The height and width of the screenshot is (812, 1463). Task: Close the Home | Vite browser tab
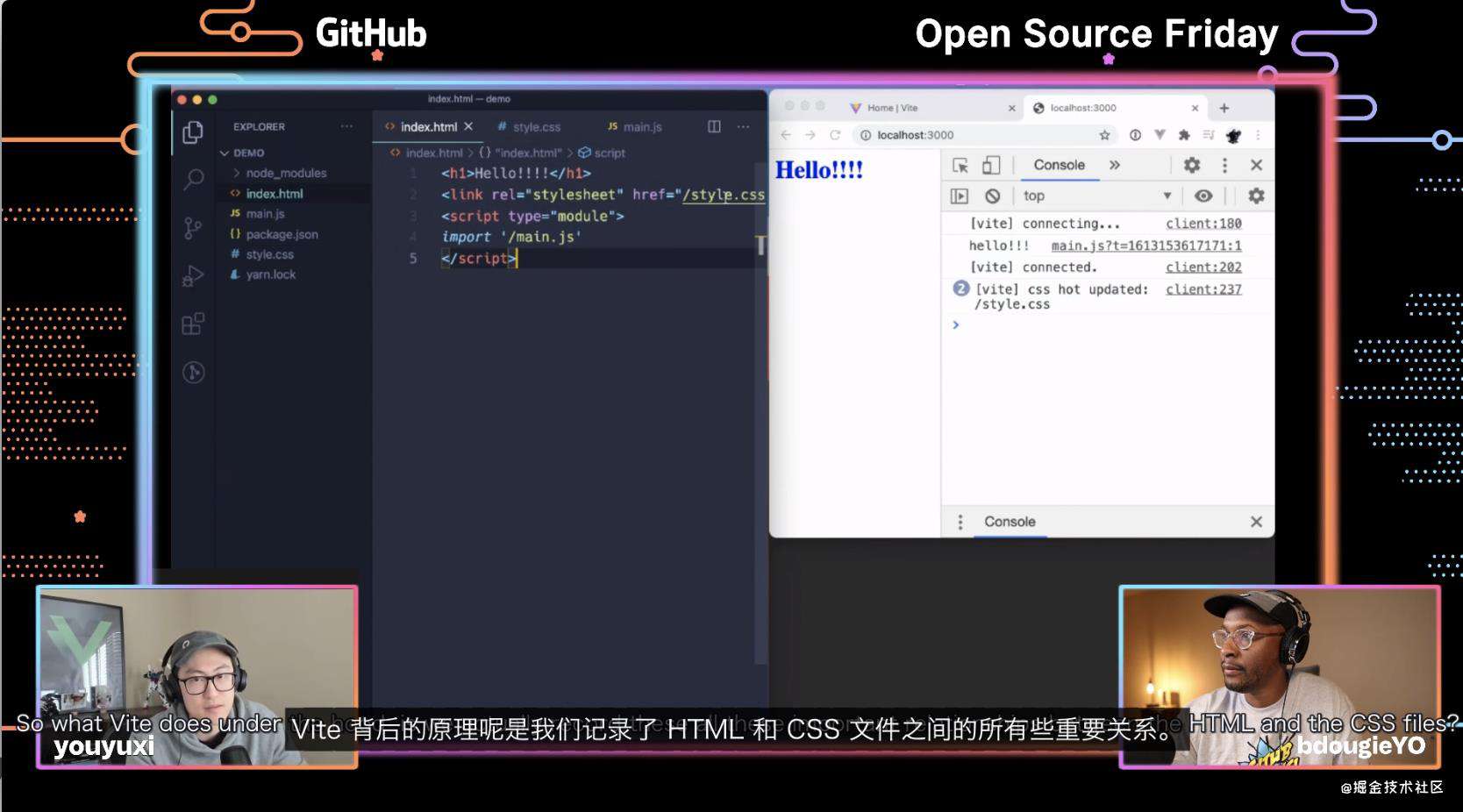coord(1011,108)
